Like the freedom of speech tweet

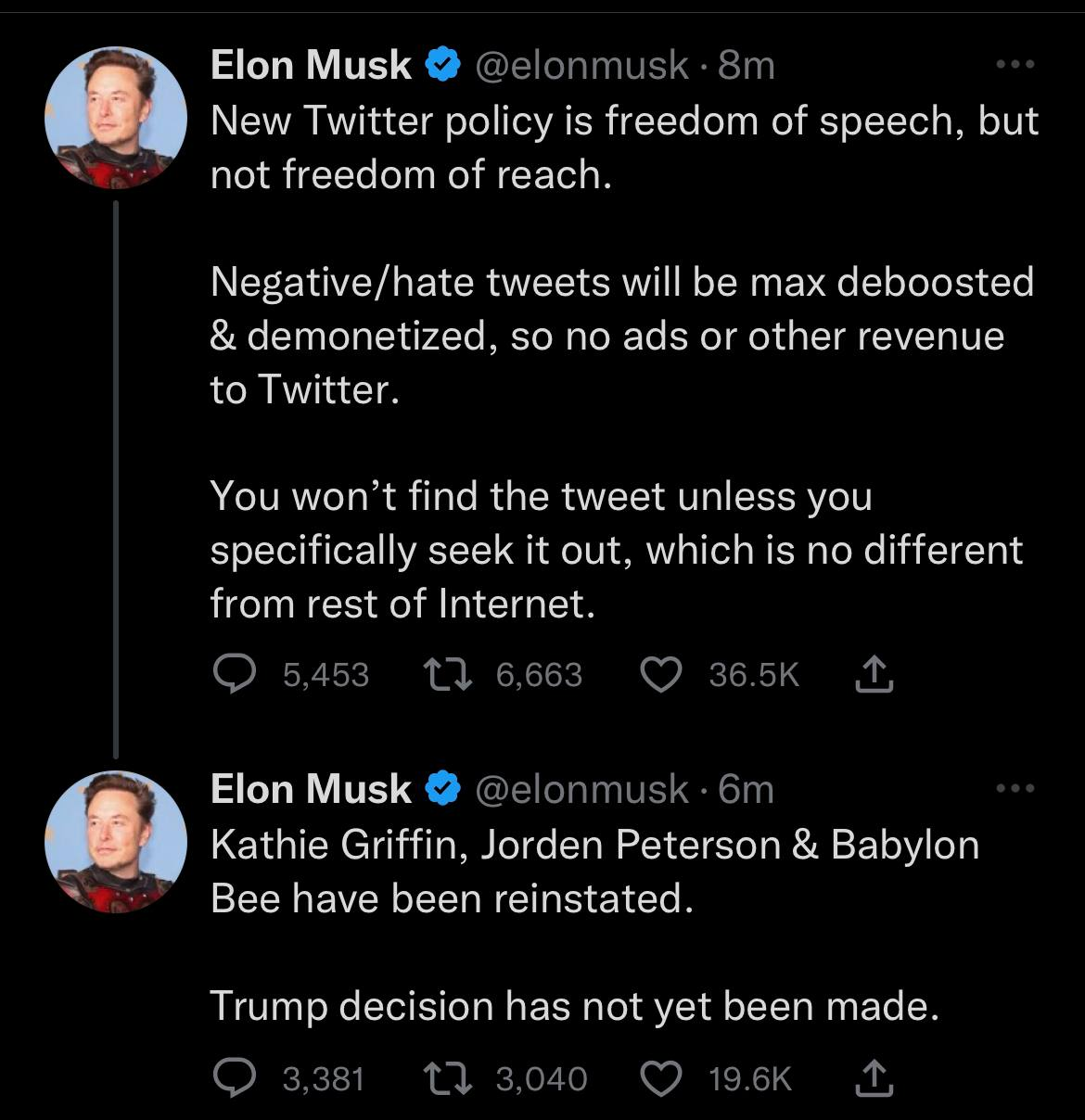660,674
